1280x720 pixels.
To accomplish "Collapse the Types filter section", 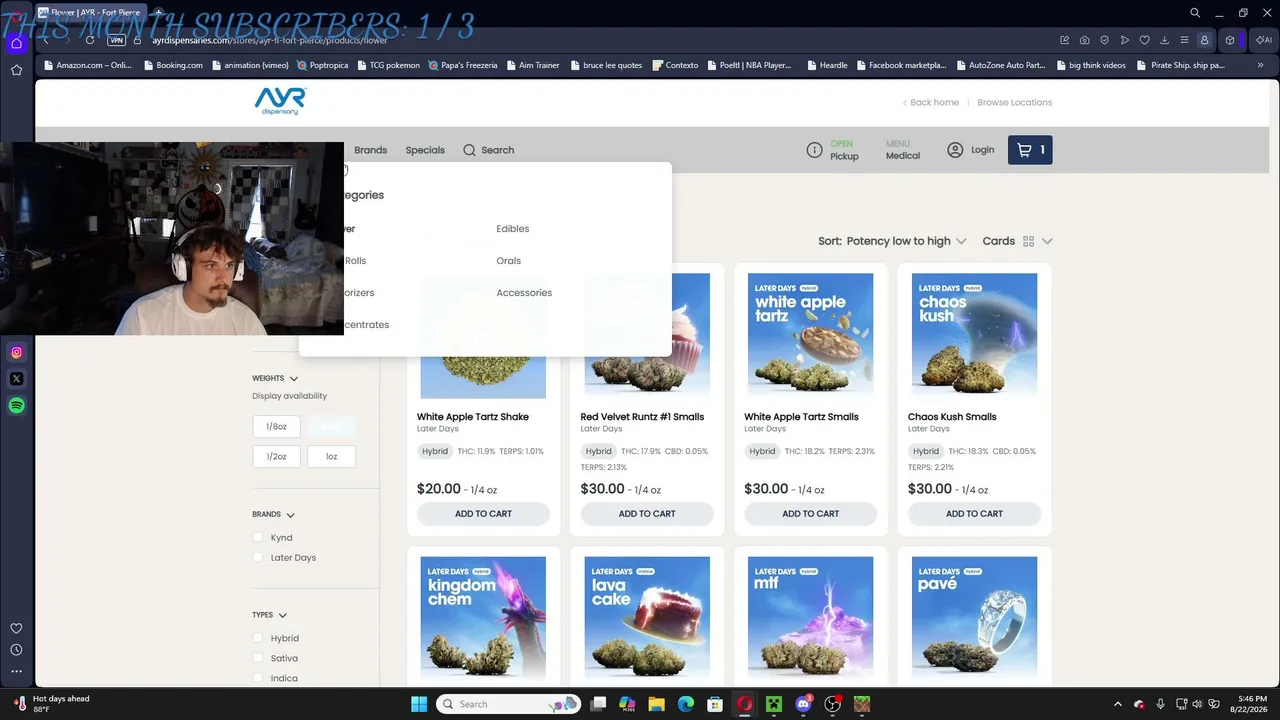I will 269,615.
